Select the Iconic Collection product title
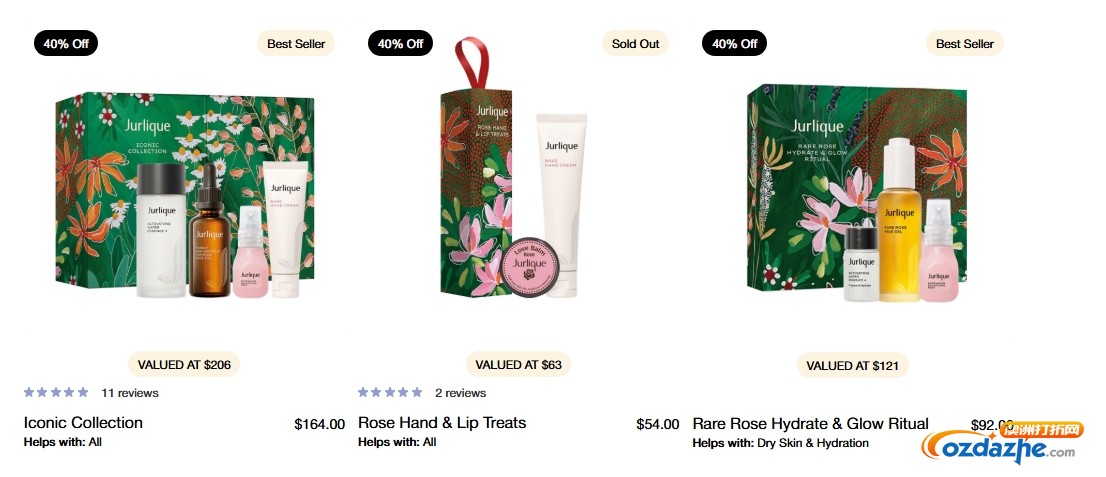This screenshot has width=1106, height=477. point(83,423)
